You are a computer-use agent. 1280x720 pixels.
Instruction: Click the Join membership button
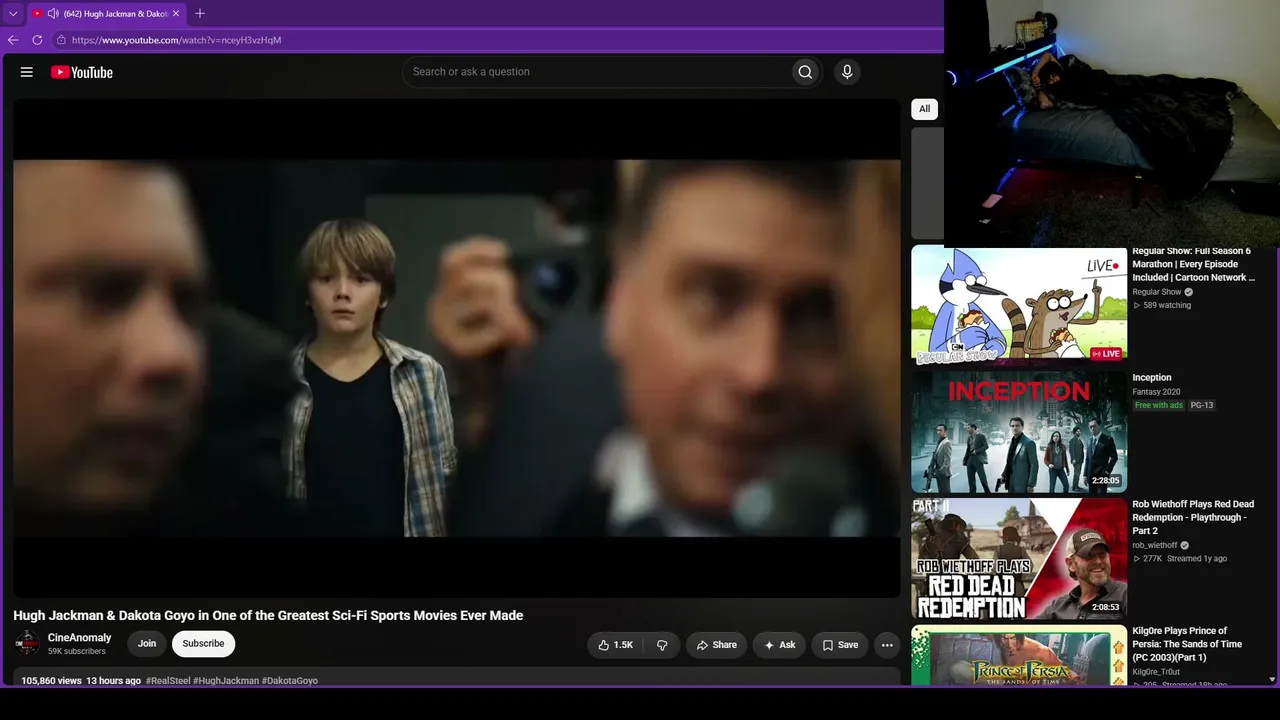[x=147, y=644]
